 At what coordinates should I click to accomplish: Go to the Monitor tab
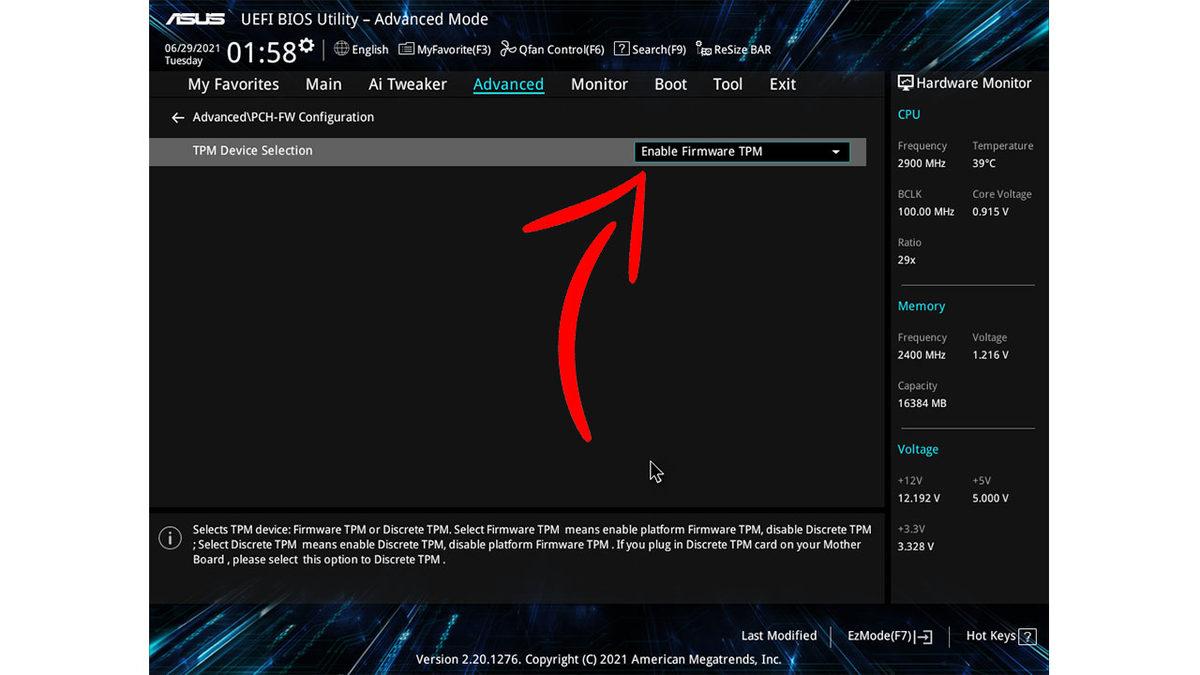tap(599, 84)
